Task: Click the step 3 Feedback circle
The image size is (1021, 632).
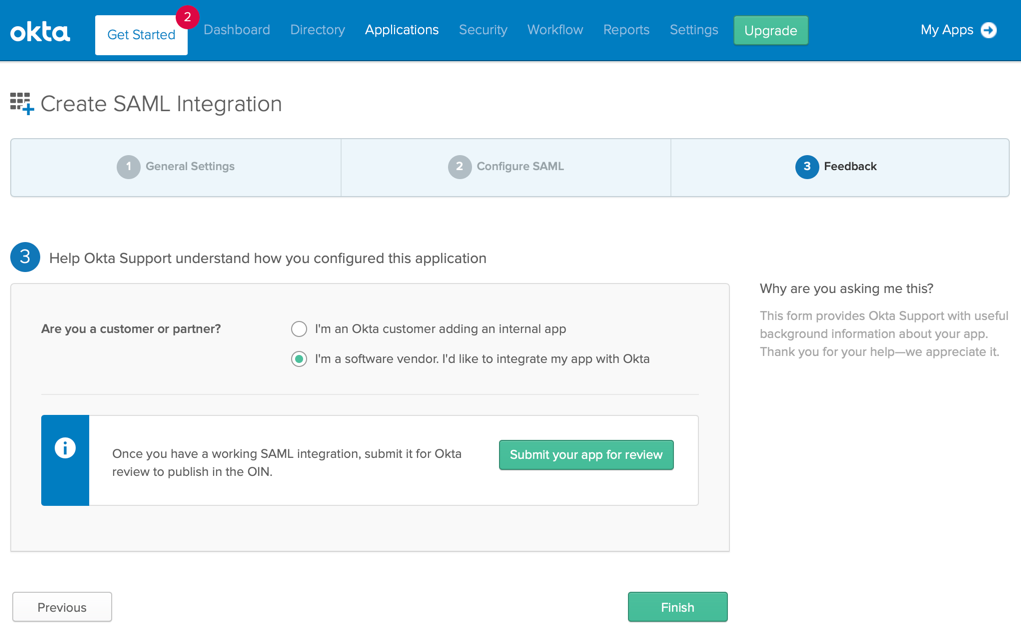Action: [807, 167]
